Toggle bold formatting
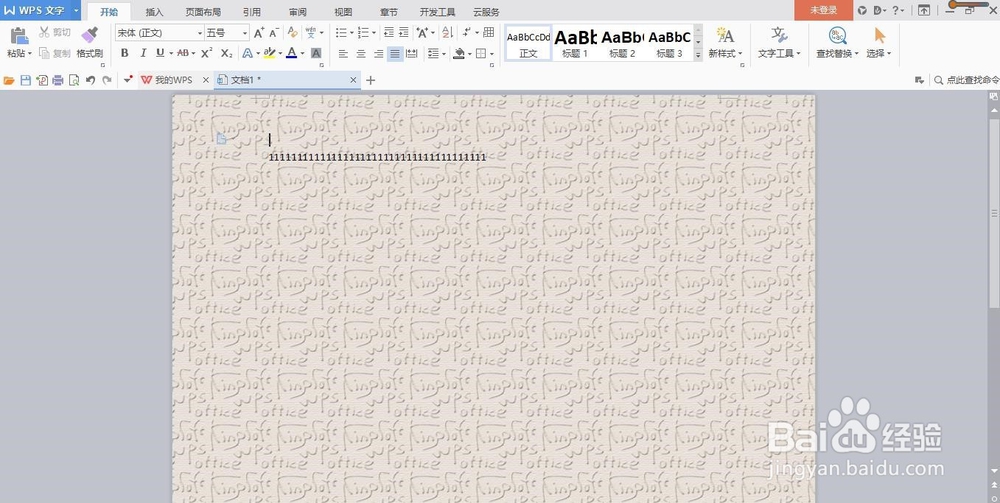The width and height of the screenshot is (1000, 503). click(x=124, y=54)
